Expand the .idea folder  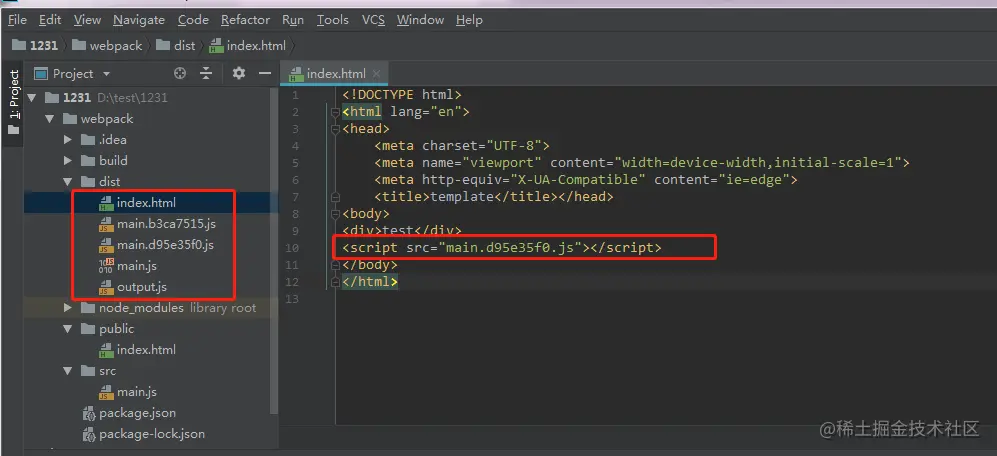pyautogui.click(x=68, y=140)
